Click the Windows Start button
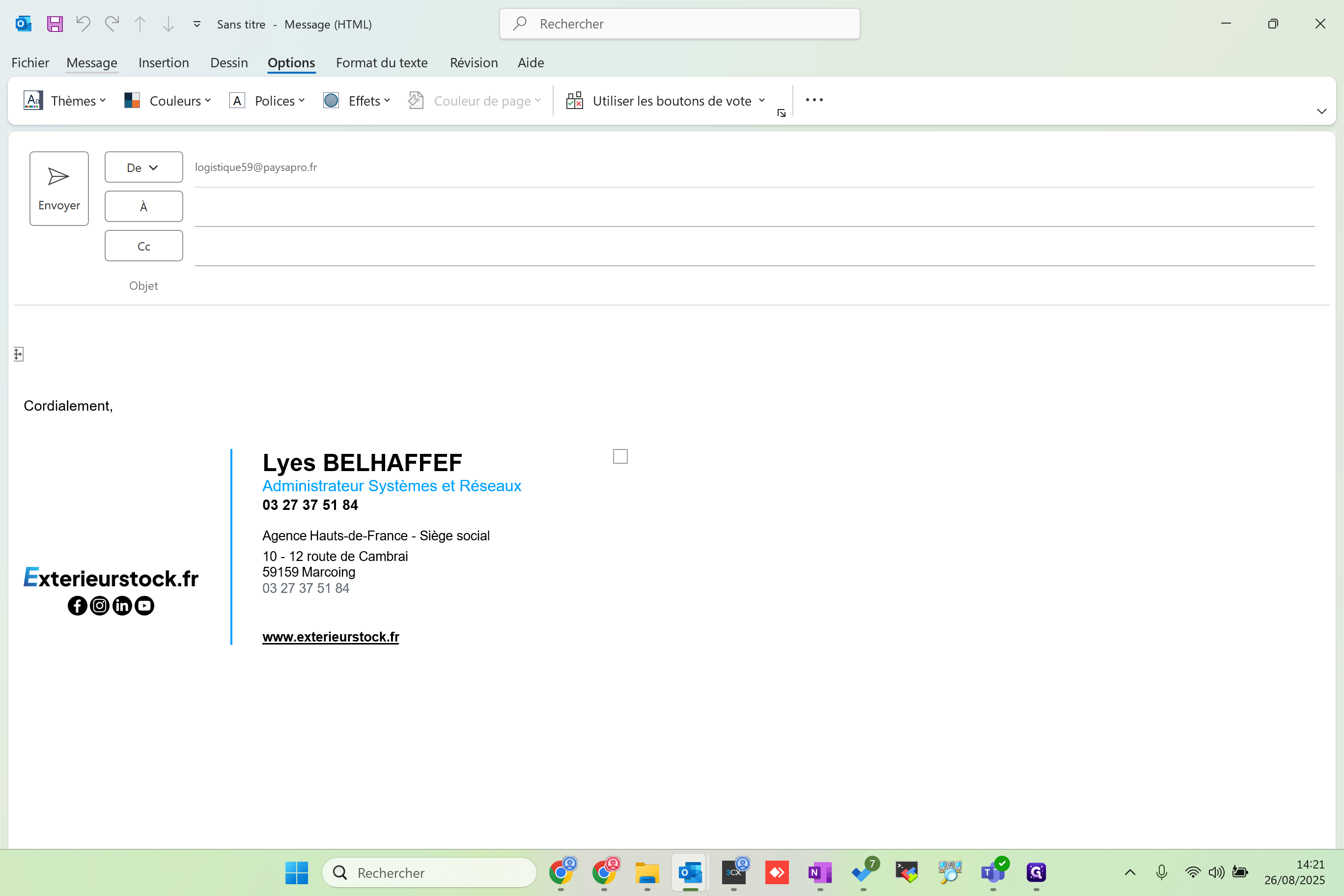Image resolution: width=1344 pixels, height=896 pixels. tap(297, 872)
